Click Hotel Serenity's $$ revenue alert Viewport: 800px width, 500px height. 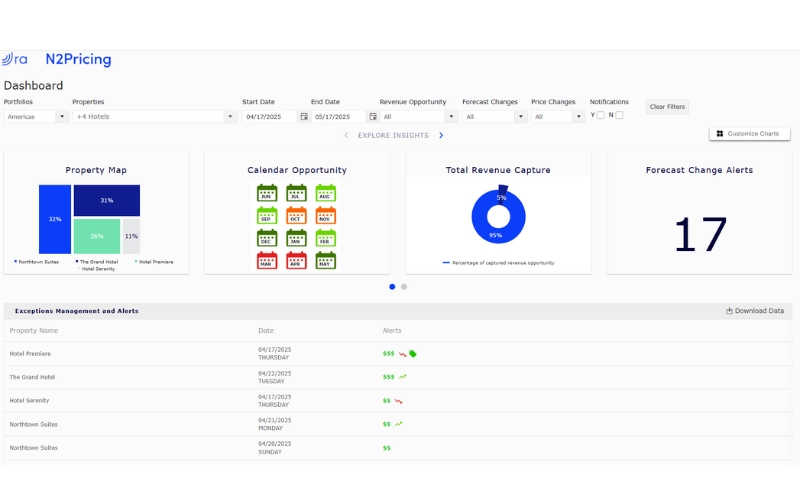click(x=387, y=401)
